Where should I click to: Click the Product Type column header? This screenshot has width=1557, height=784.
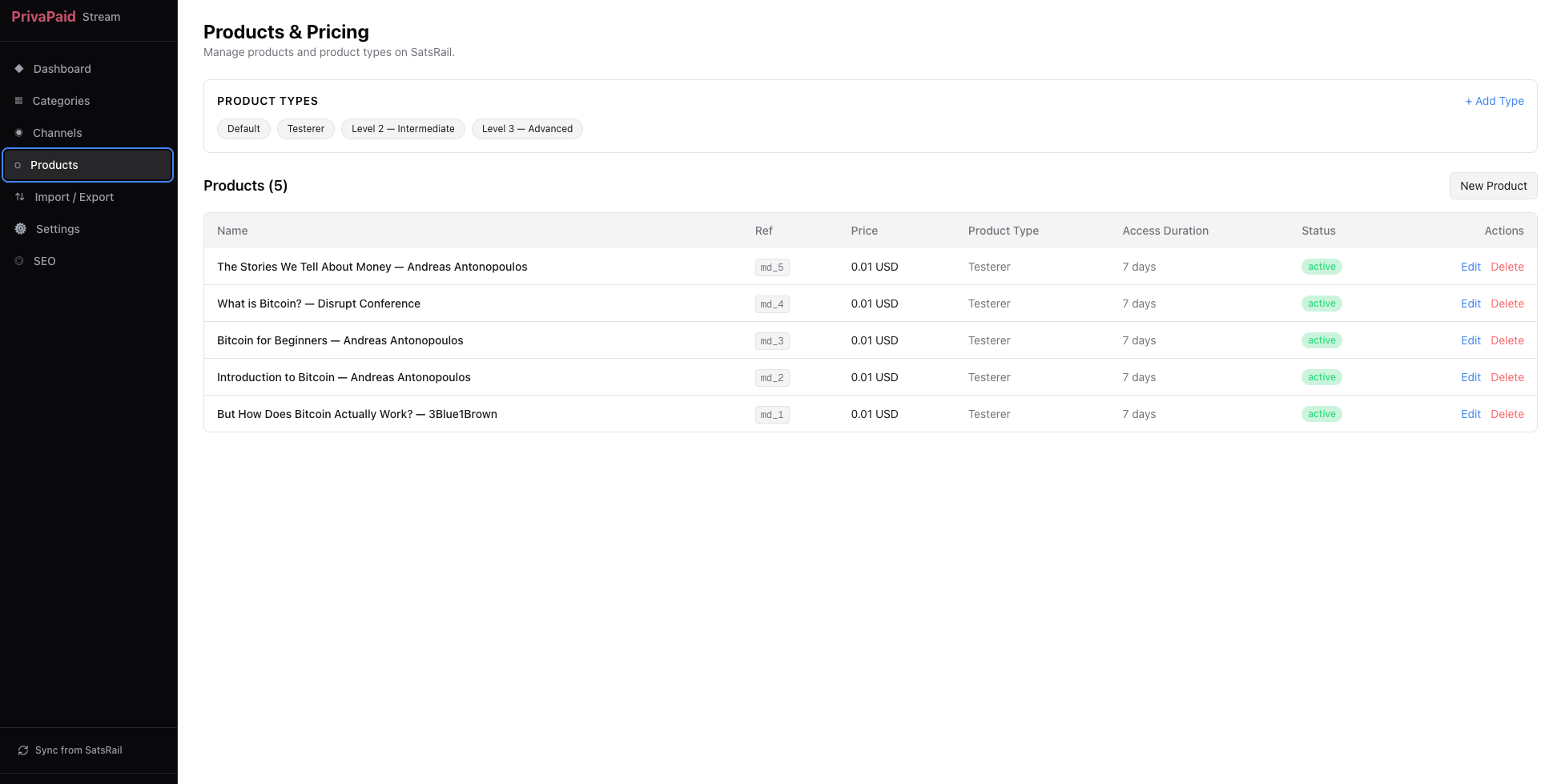[1003, 231]
